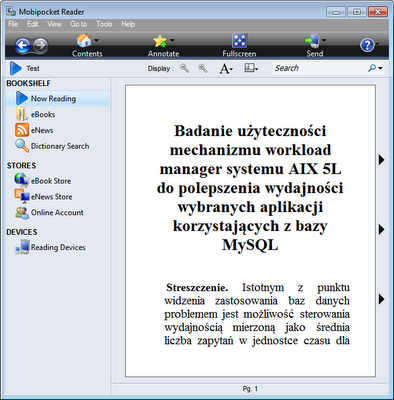
Task: Open the eBook Store link
Action: pyautogui.click(x=51, y=181)
